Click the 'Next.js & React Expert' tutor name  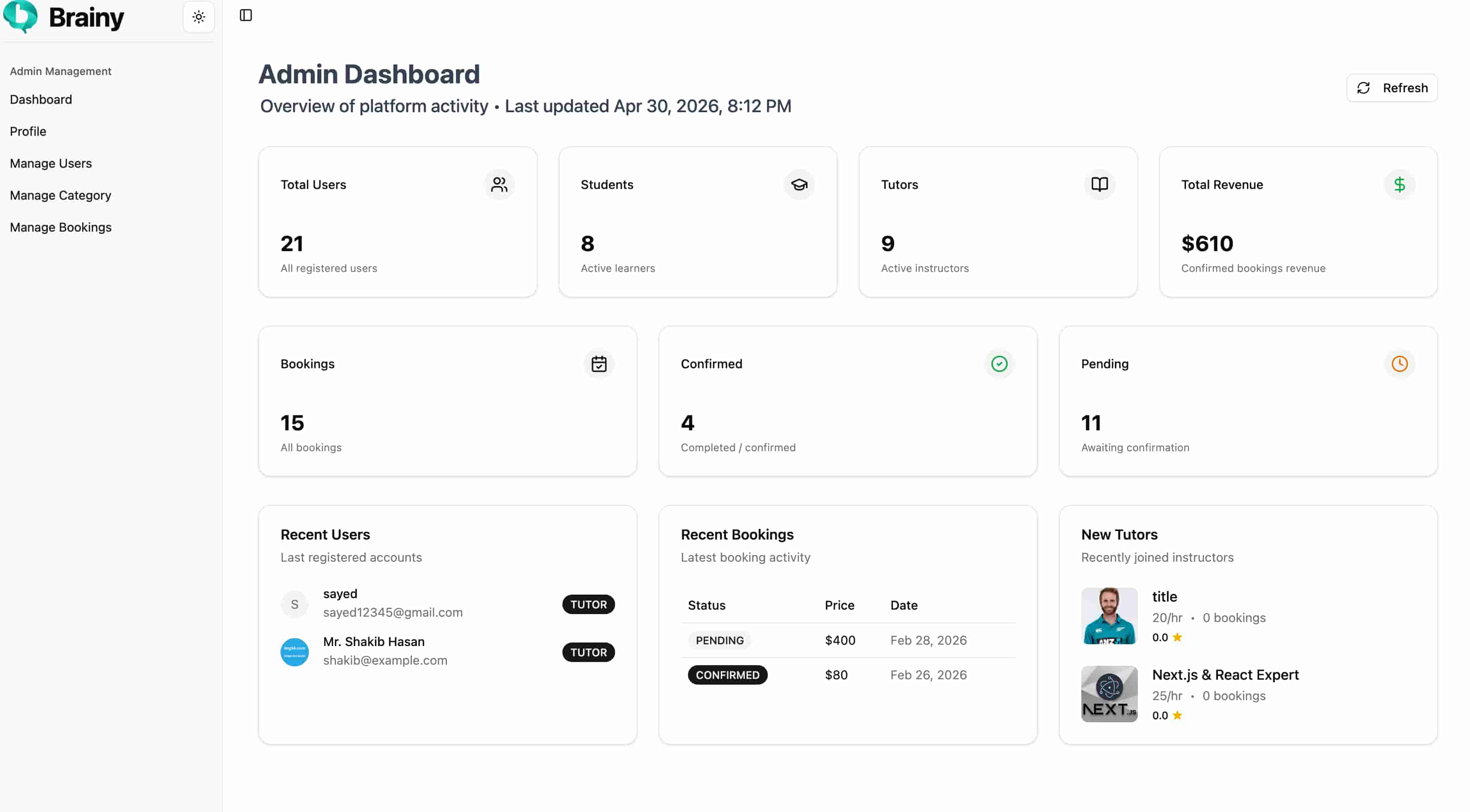[x=1225, y=674]
